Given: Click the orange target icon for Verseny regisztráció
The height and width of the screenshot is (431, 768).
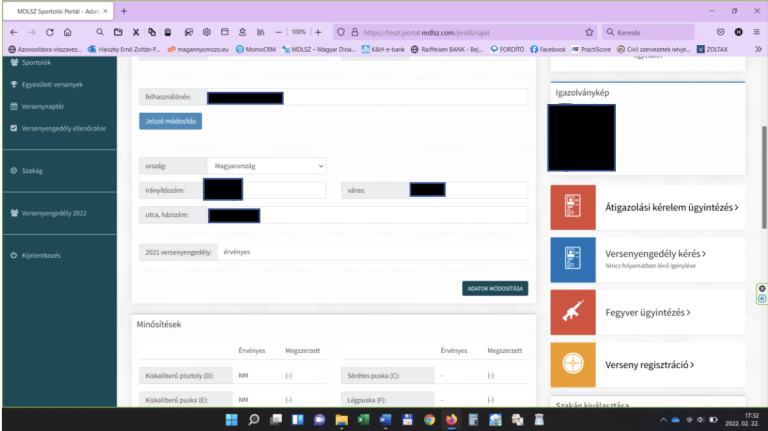Looking at the screenshot, I should 573,365.
